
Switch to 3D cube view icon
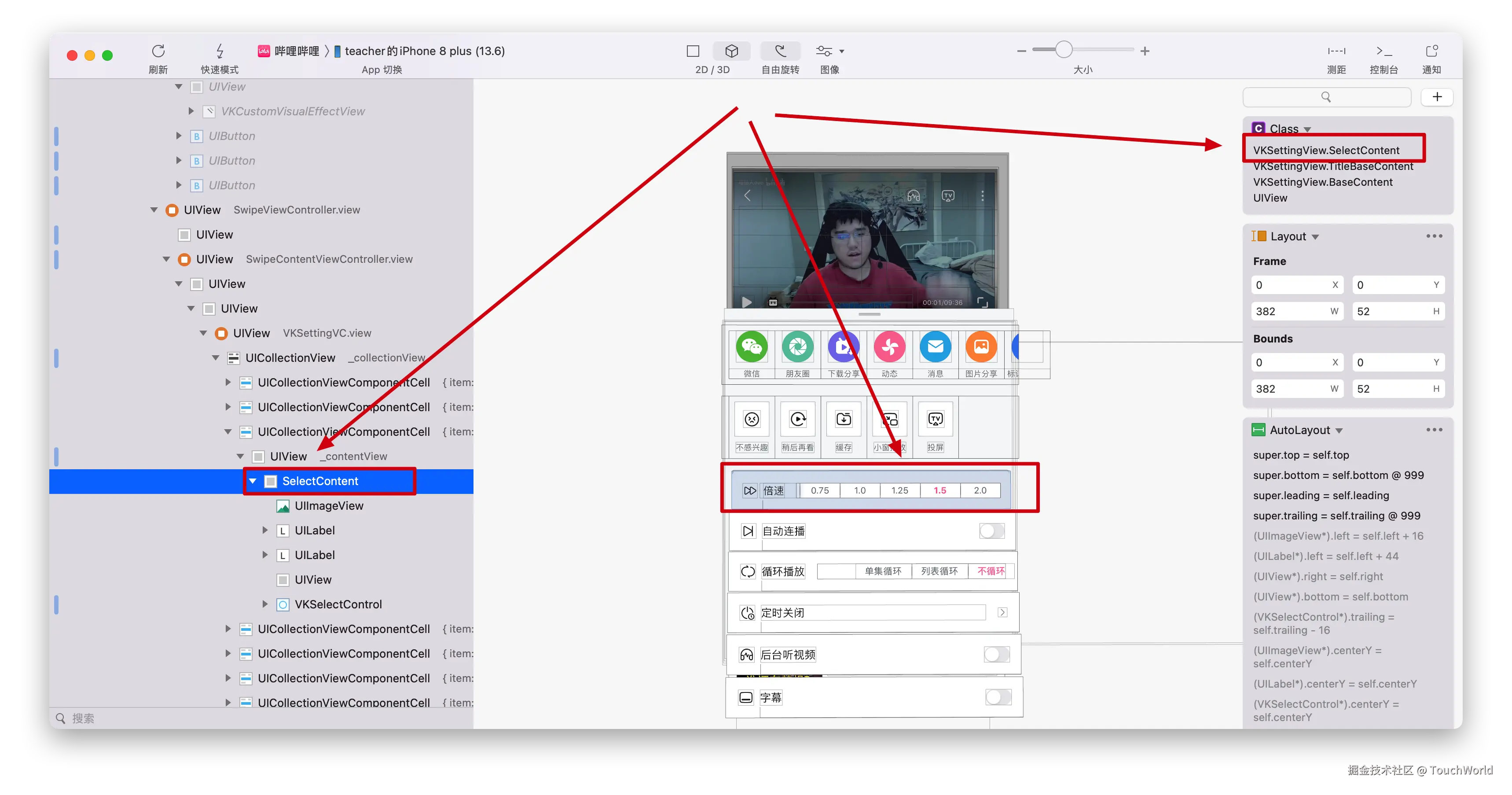pyautogui.click(x=731, y=51)
